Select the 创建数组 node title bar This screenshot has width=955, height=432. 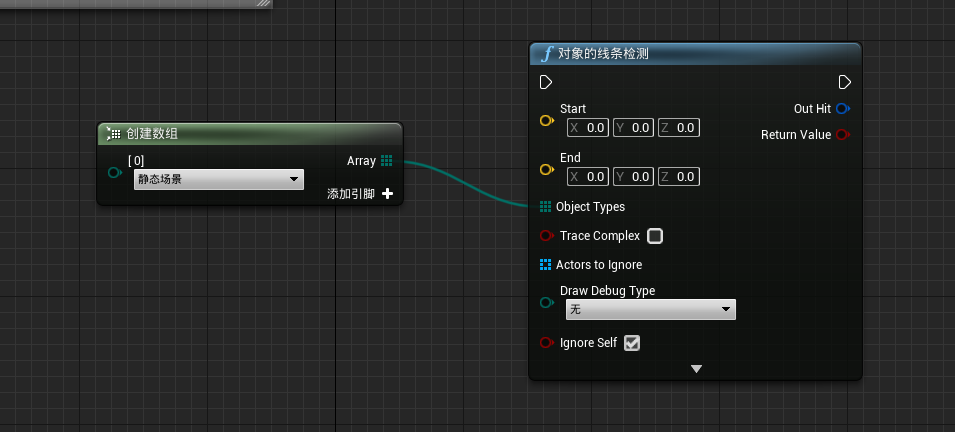point(250,134)
